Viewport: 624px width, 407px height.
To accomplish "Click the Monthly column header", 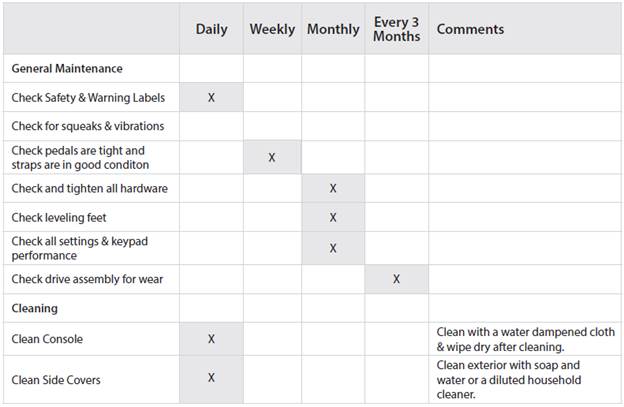I will point(333,29).
